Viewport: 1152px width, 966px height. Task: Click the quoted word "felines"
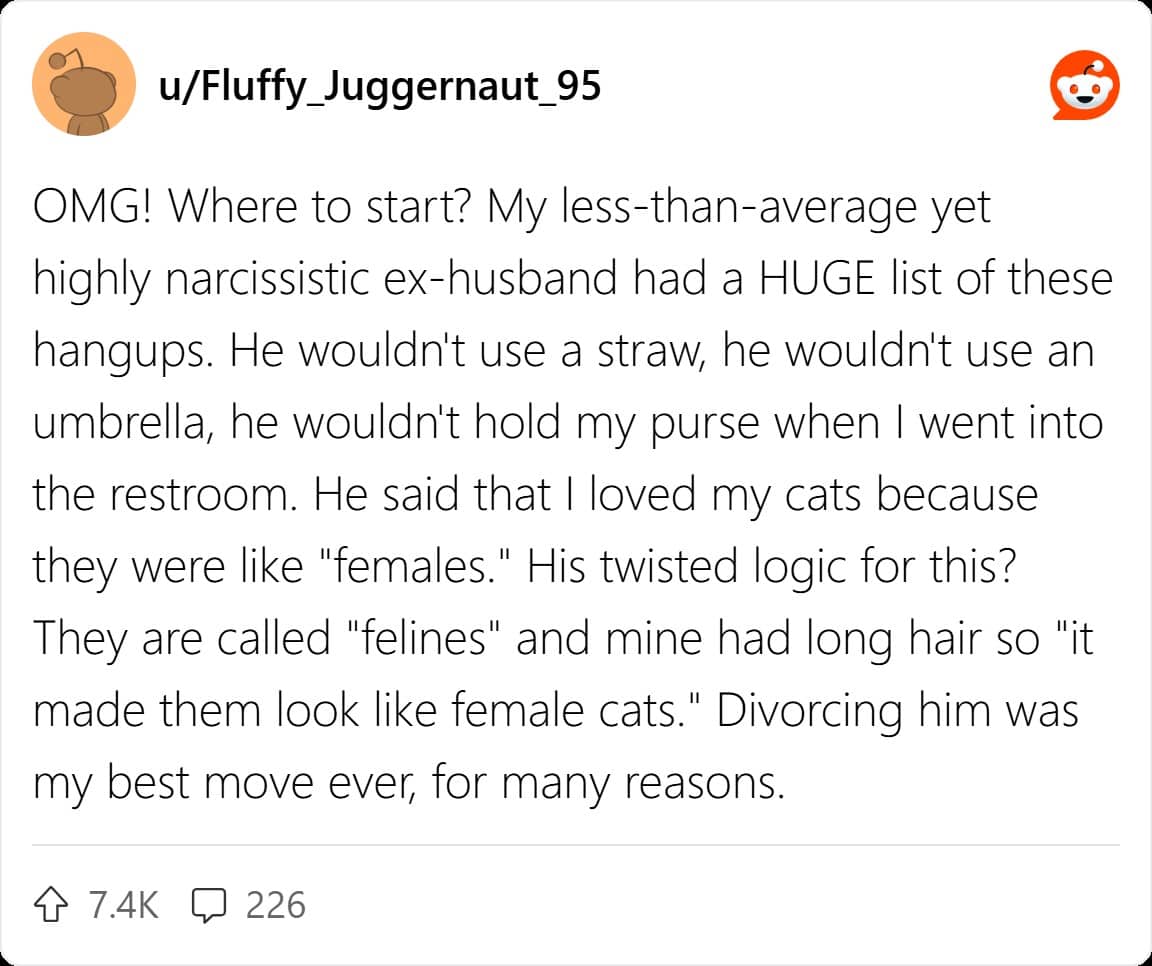[x=419, y=640]
